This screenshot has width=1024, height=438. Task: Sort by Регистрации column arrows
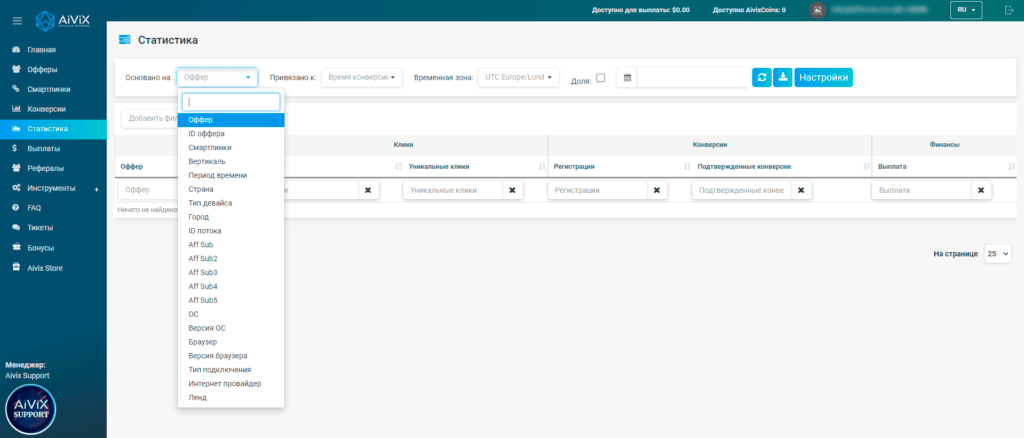(x=687, y=167)
